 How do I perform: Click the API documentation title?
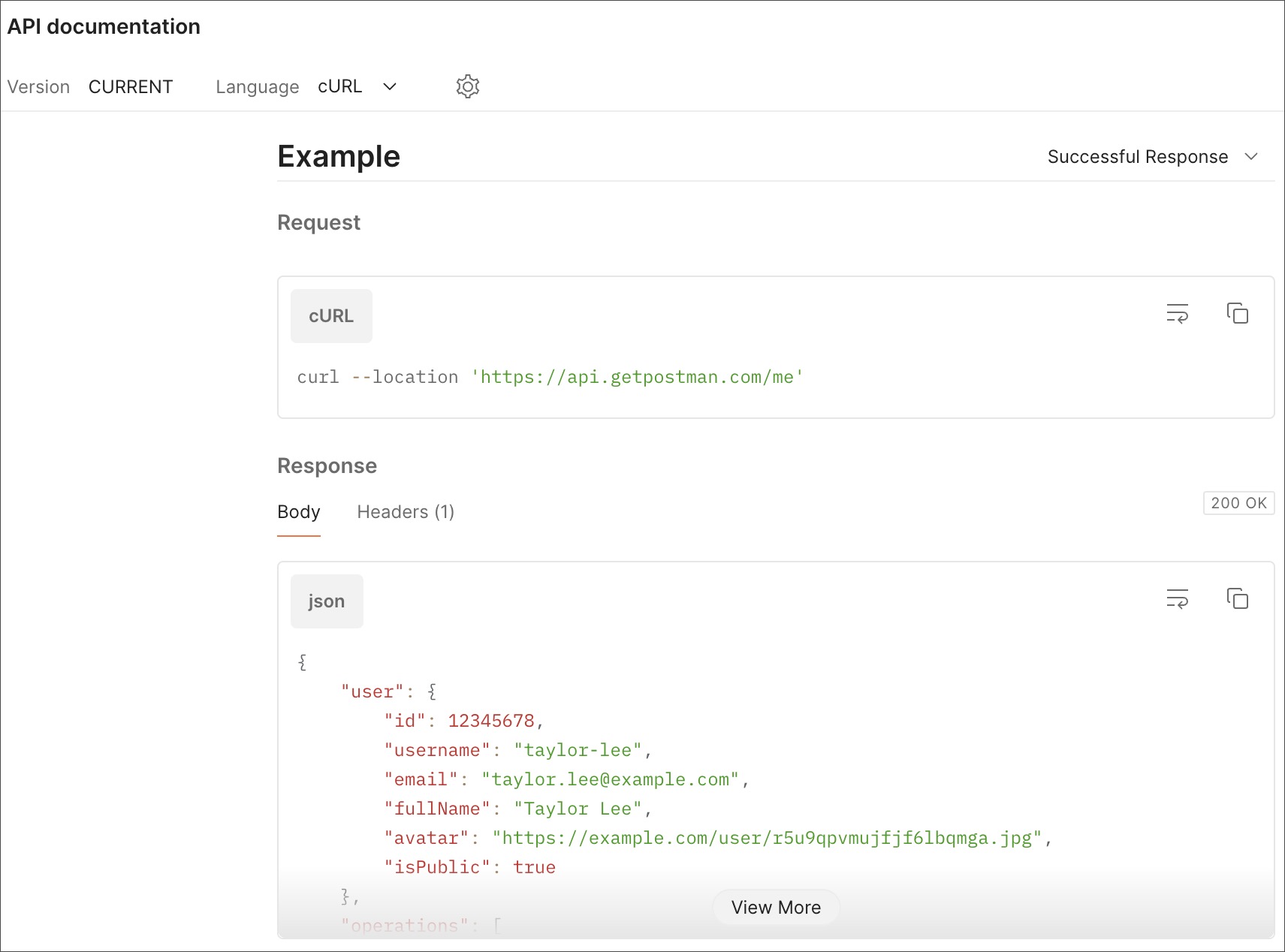pyautogui.click(x=104, y=26)
